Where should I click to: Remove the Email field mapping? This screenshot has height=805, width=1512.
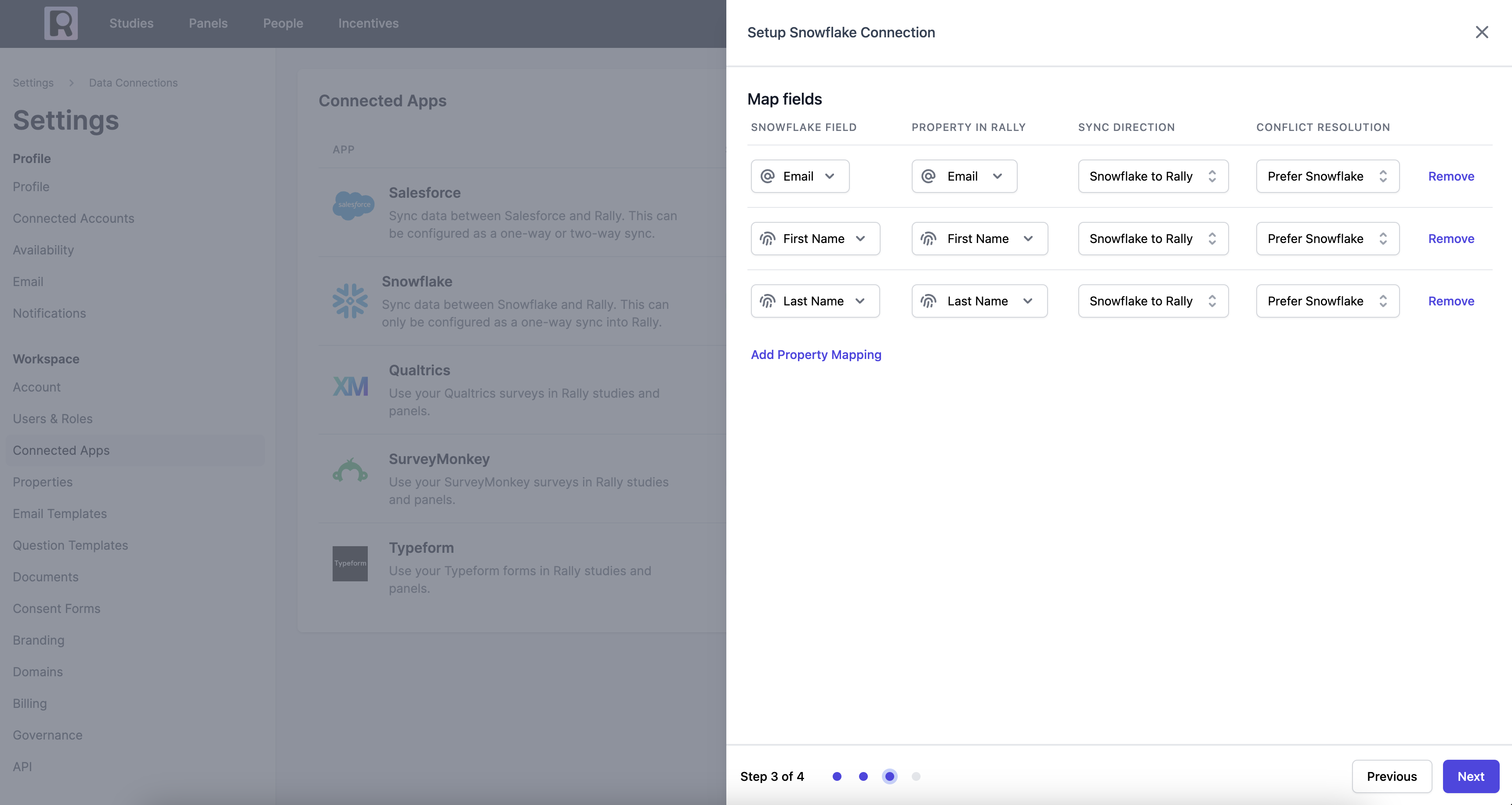pos(1450,176)
